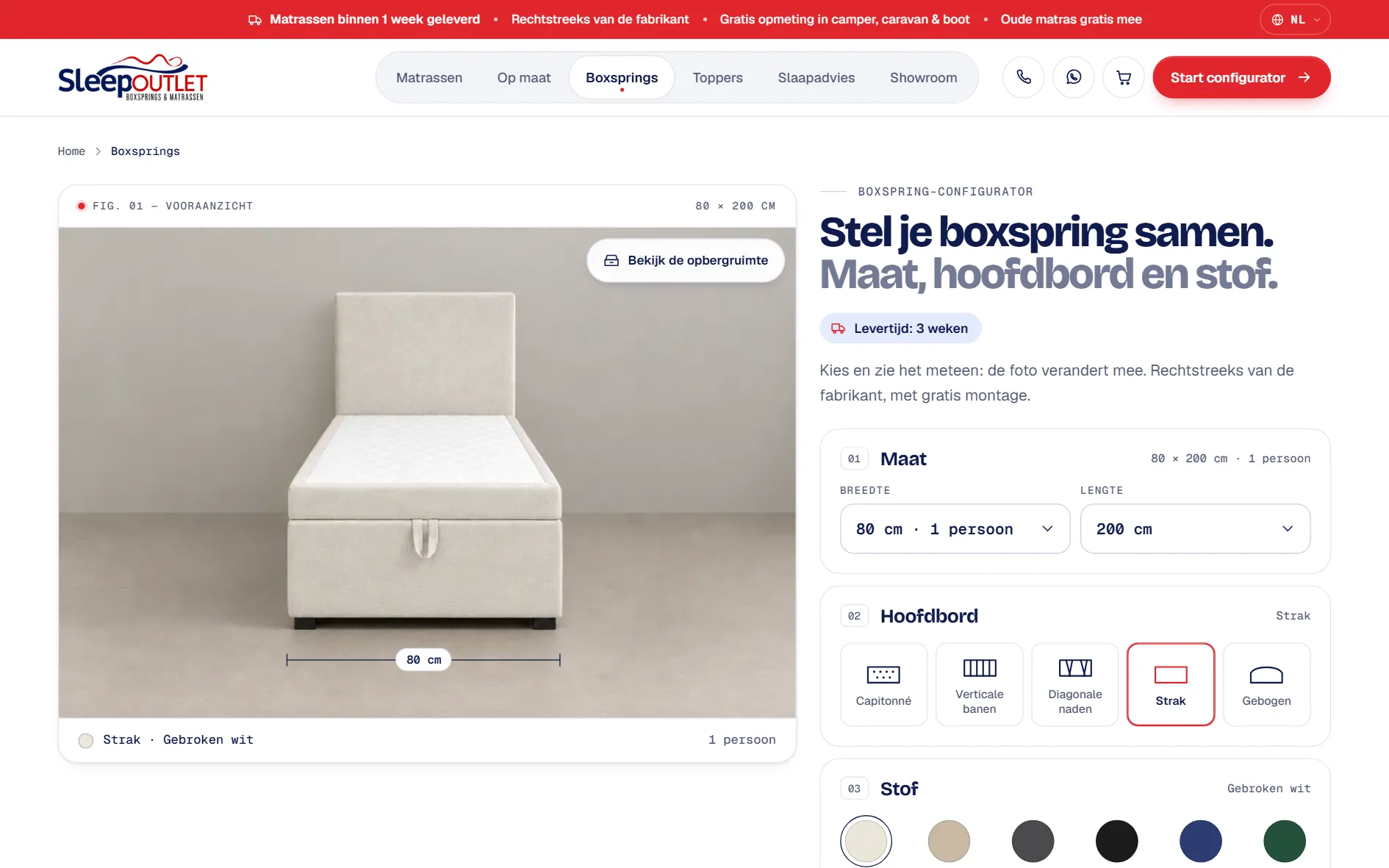
Task: Click the boxspring preview image
Action: pyautogui.click(x=427, y=473)
